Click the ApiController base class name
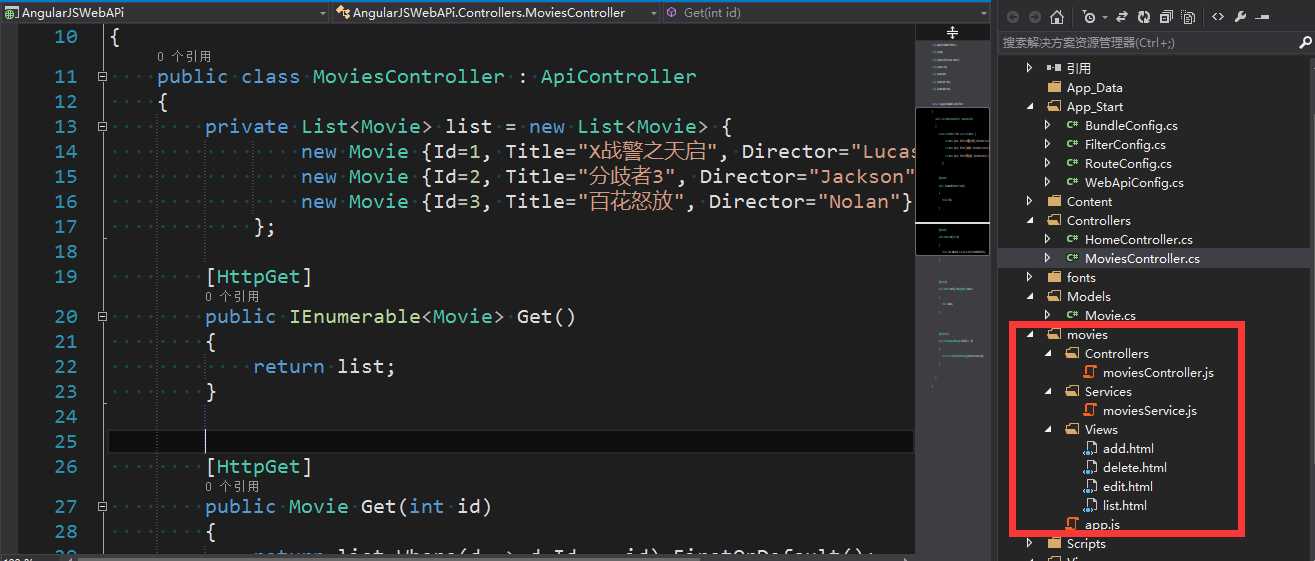 point(619,77)
